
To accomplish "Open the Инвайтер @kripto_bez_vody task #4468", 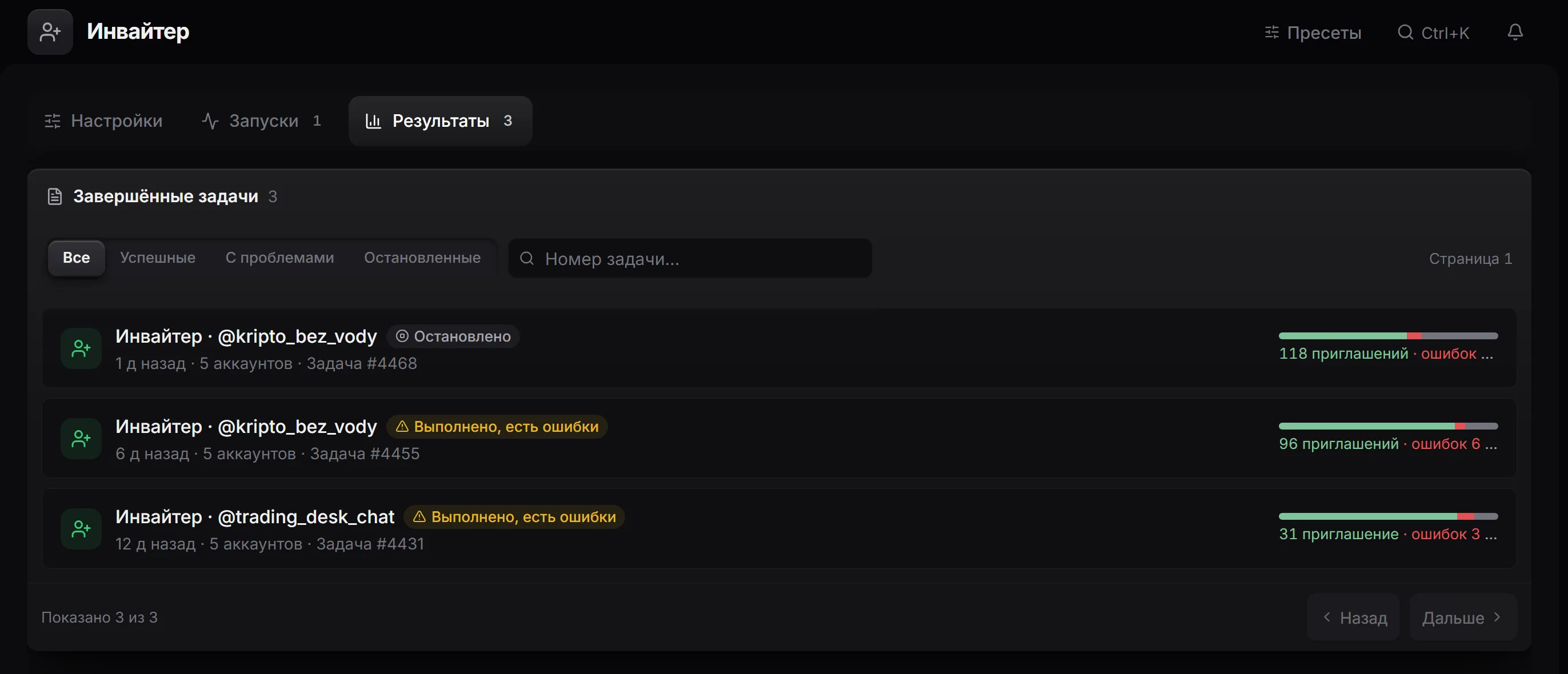I will point(778,348).
